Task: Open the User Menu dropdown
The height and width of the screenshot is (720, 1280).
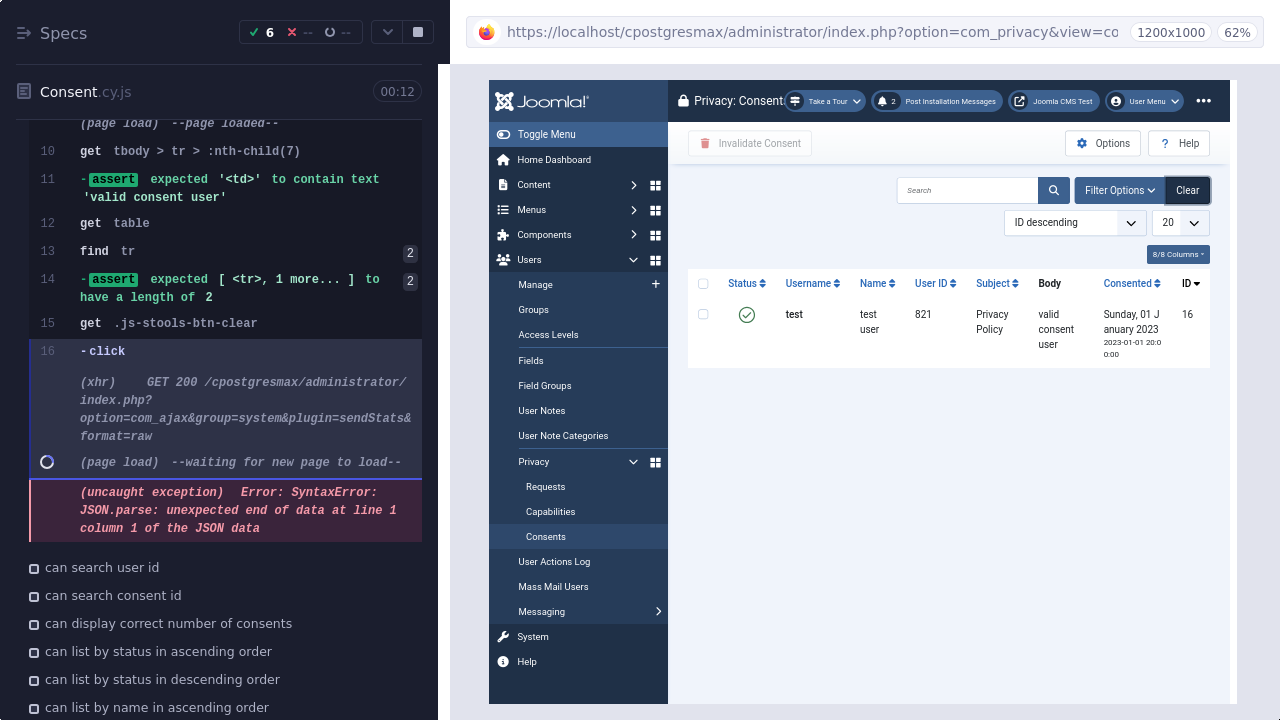Action: pyautogui.click(x=1144, y=101)
